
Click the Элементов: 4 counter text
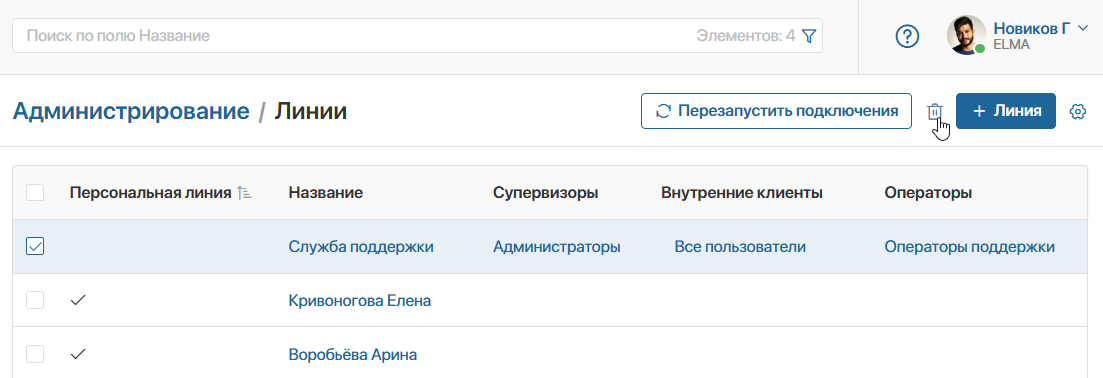coord(746,35)
